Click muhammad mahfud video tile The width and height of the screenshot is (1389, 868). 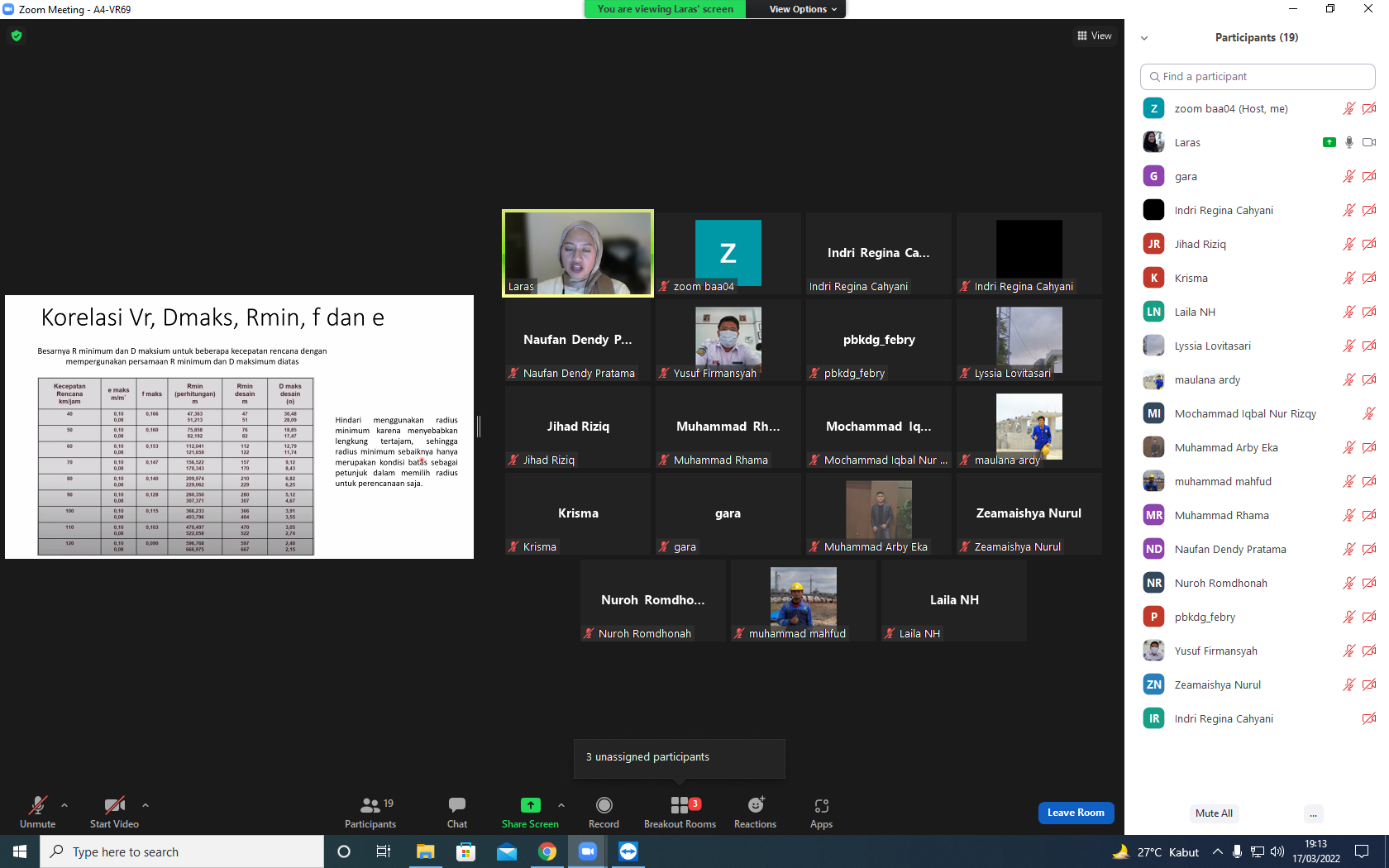pyautogui.click(x=803, y=600)
